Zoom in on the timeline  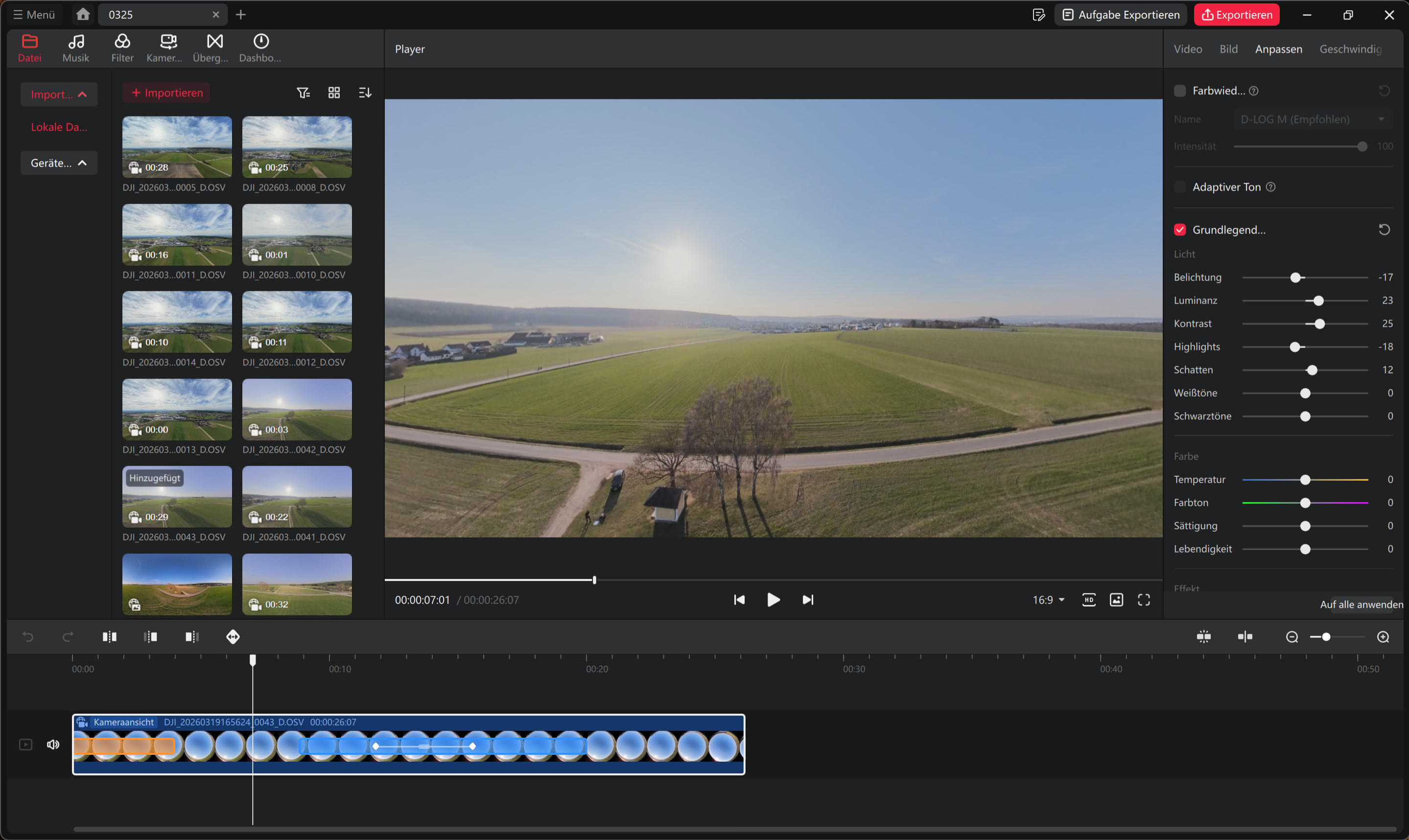1383,637
